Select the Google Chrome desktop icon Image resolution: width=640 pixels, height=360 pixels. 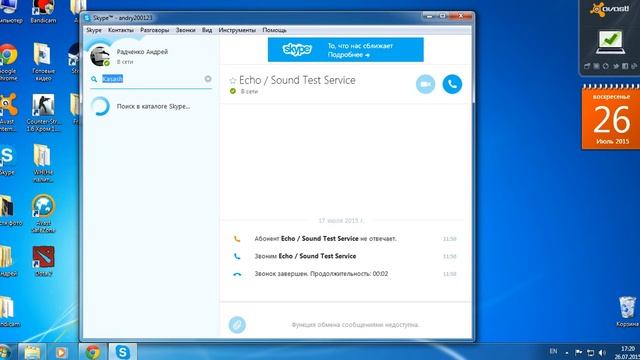[x=8, y=61]
